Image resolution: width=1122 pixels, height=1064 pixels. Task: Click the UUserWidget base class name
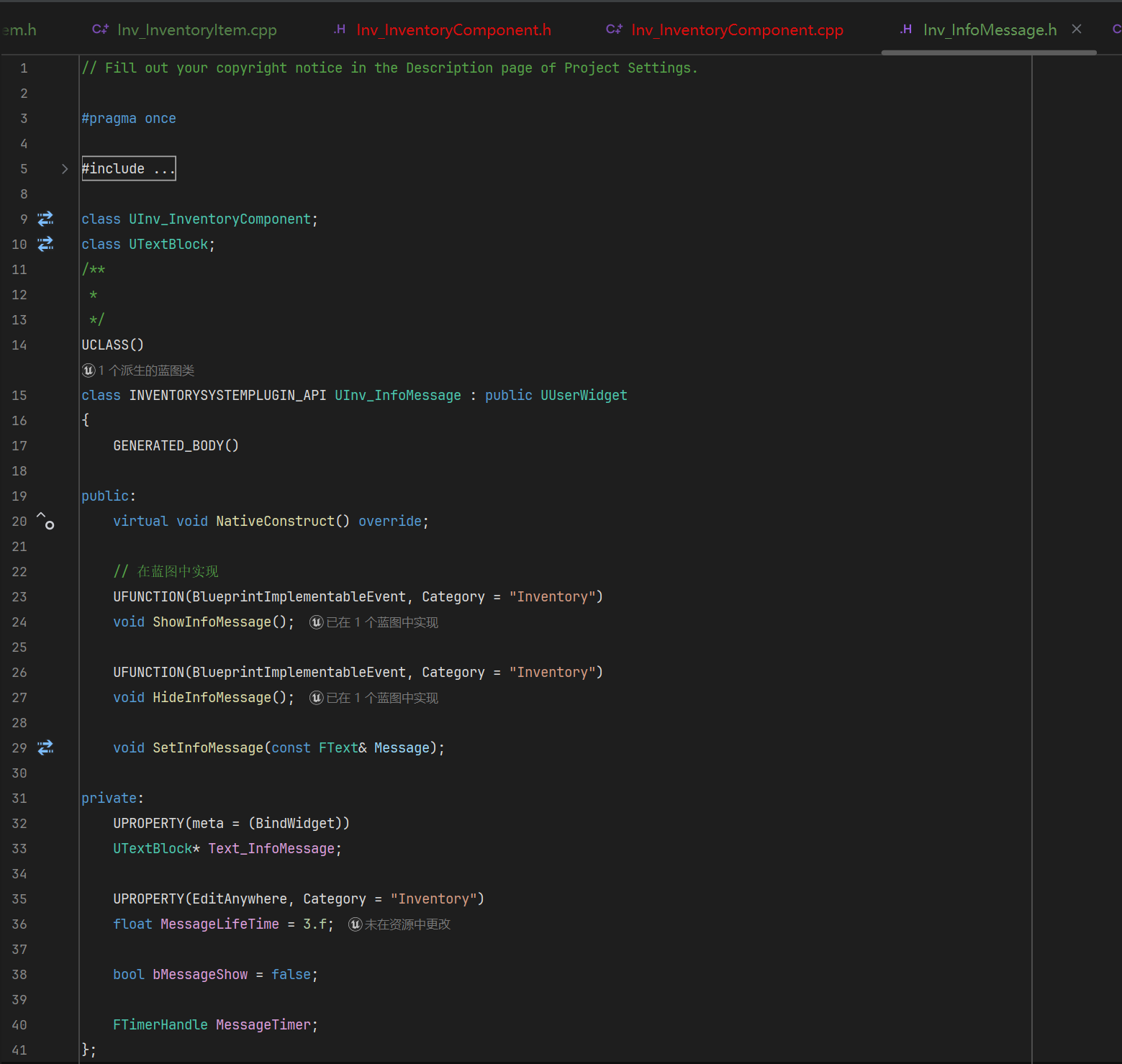[584, 395]
